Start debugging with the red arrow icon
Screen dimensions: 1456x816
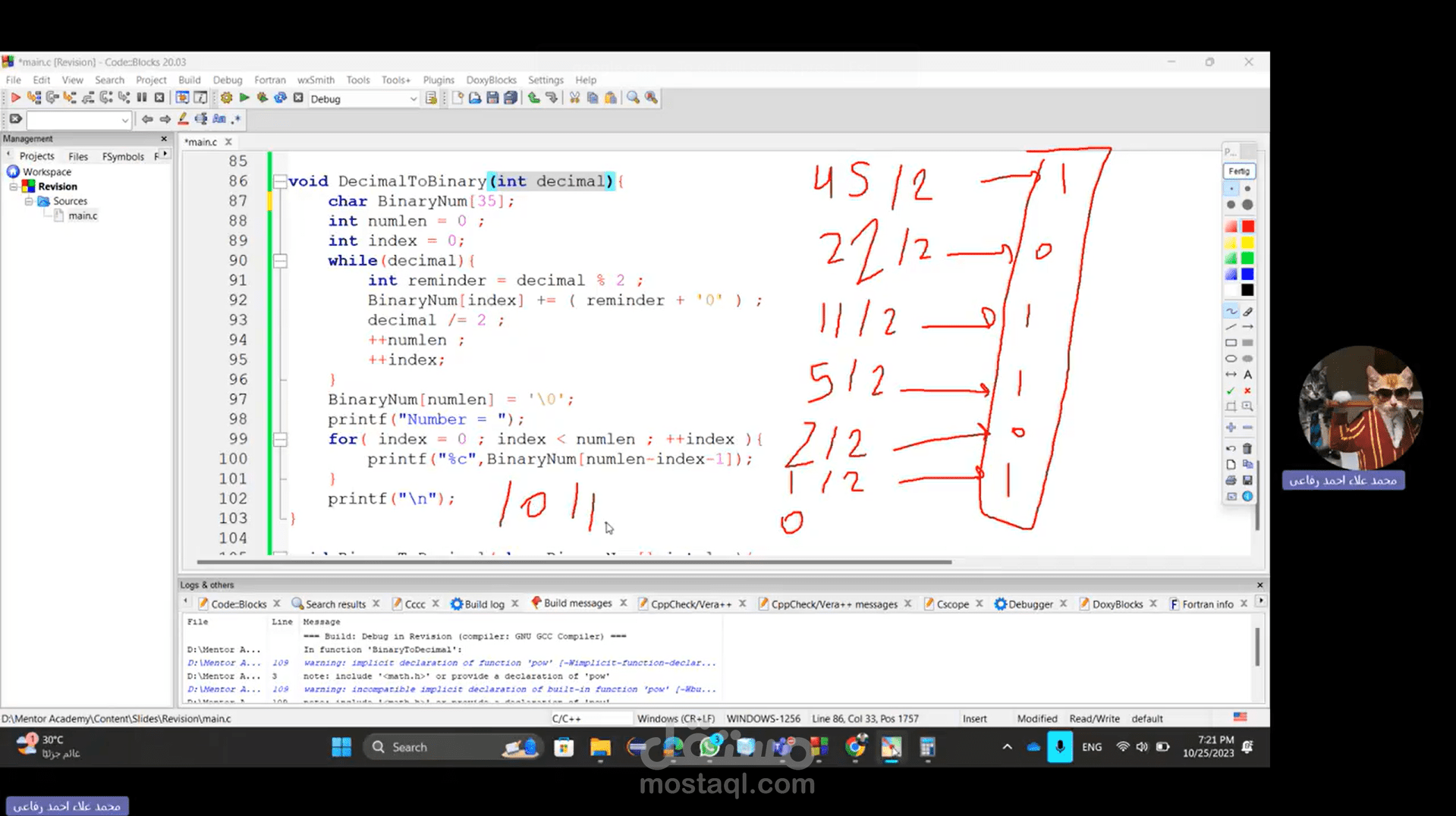click(x=14, y=99)
